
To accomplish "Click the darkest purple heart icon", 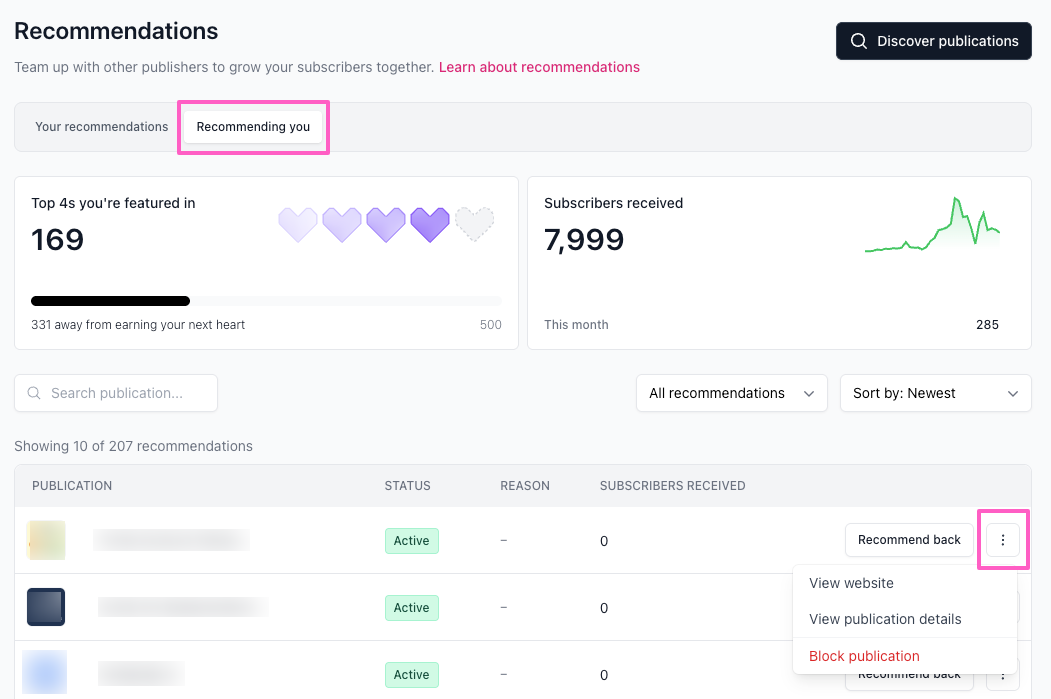I will [x=430, y=224].
